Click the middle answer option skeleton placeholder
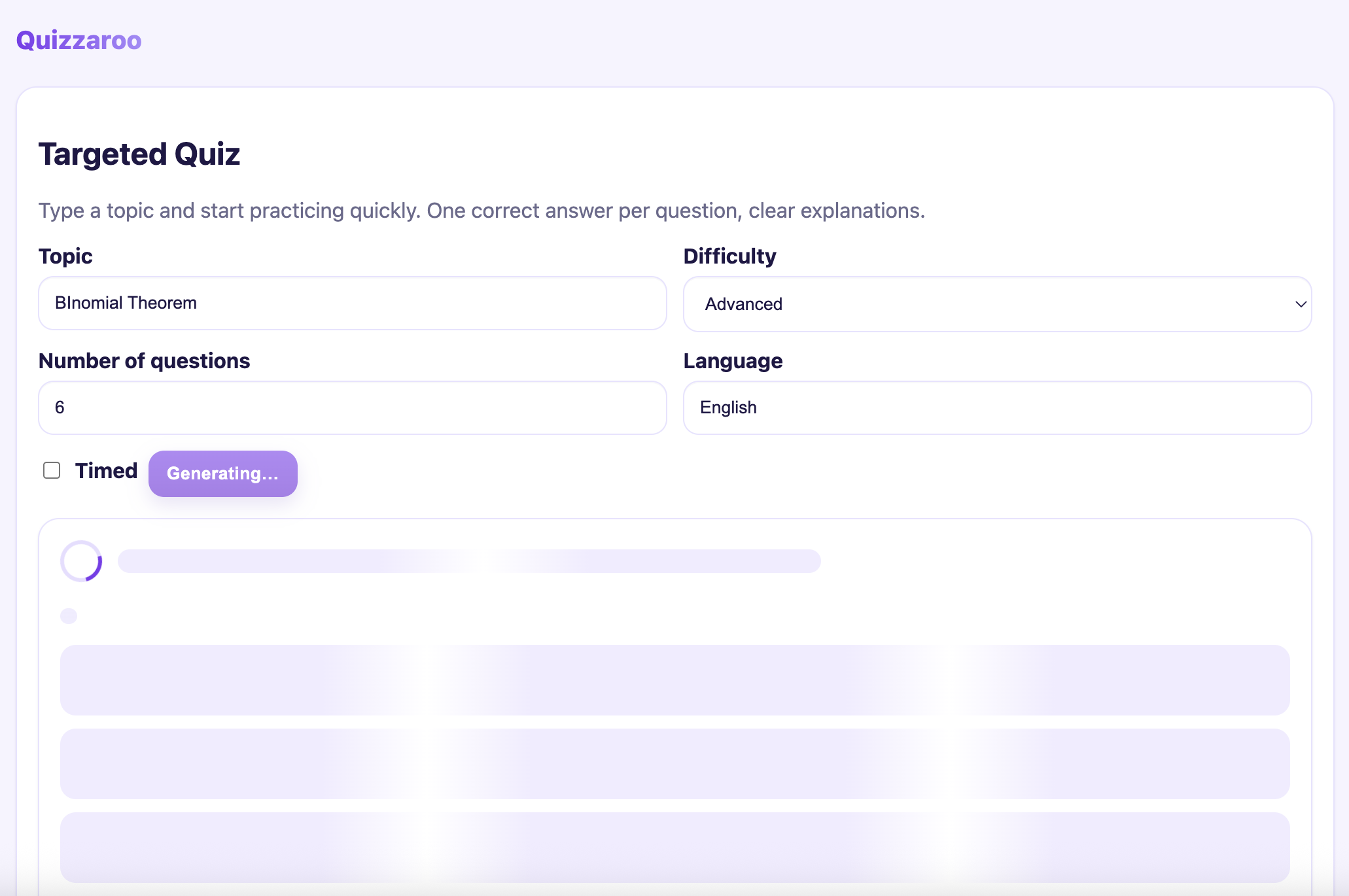 click(674, 764)
